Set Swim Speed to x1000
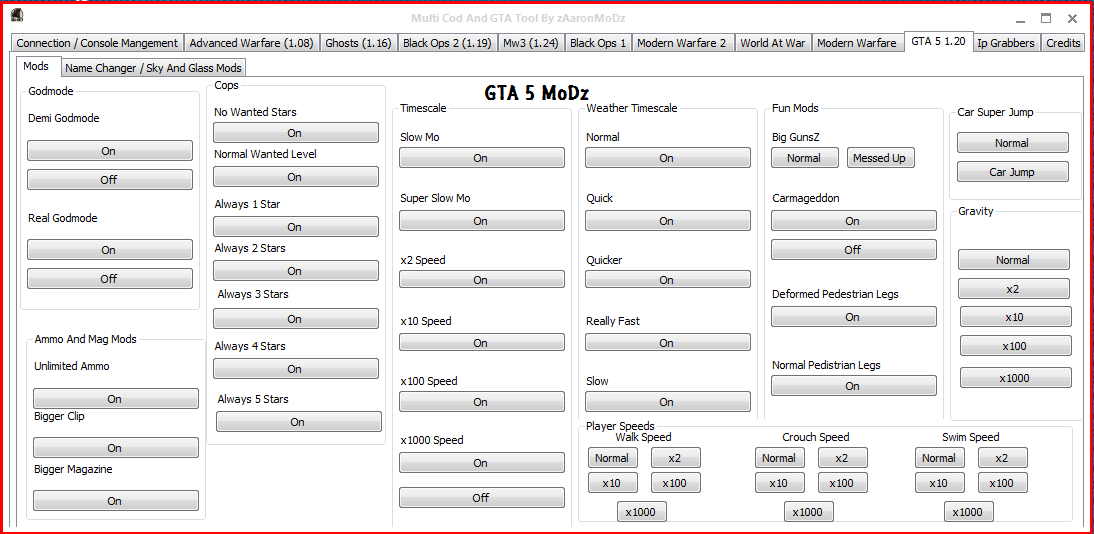1094x534 pixels. pyautogui.click(x=969, y=512)
